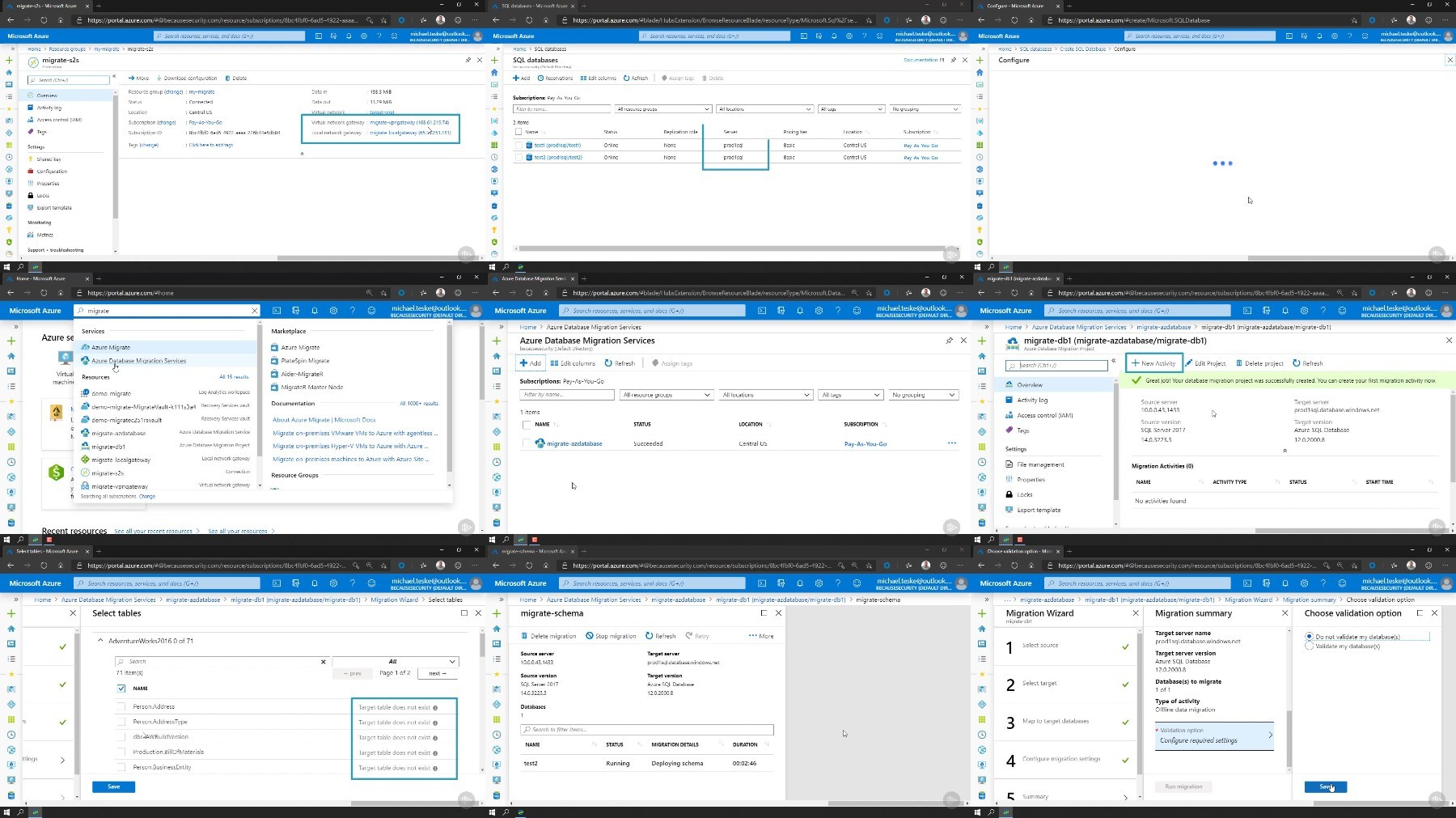Open 'All locations' dropdown in SQL databases
This screenshot has height=818, width=1456.
coord(764,109)
